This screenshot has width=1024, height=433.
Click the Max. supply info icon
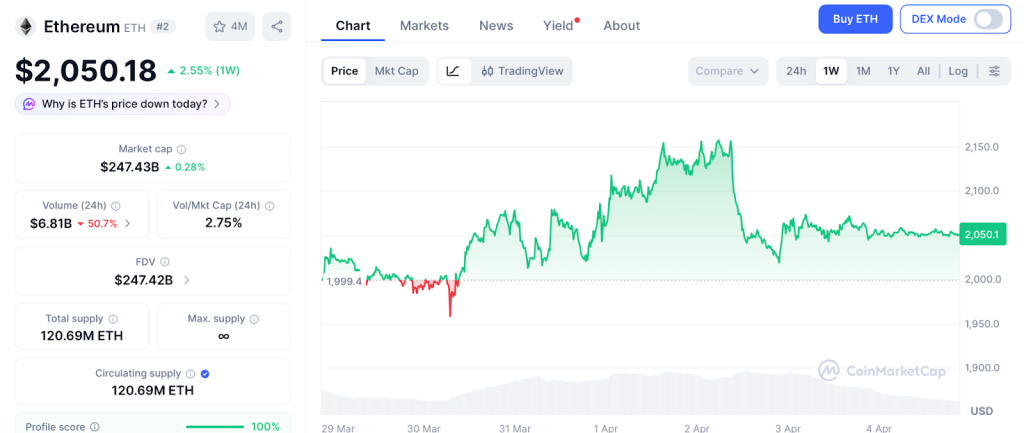[x=253, y=319]
